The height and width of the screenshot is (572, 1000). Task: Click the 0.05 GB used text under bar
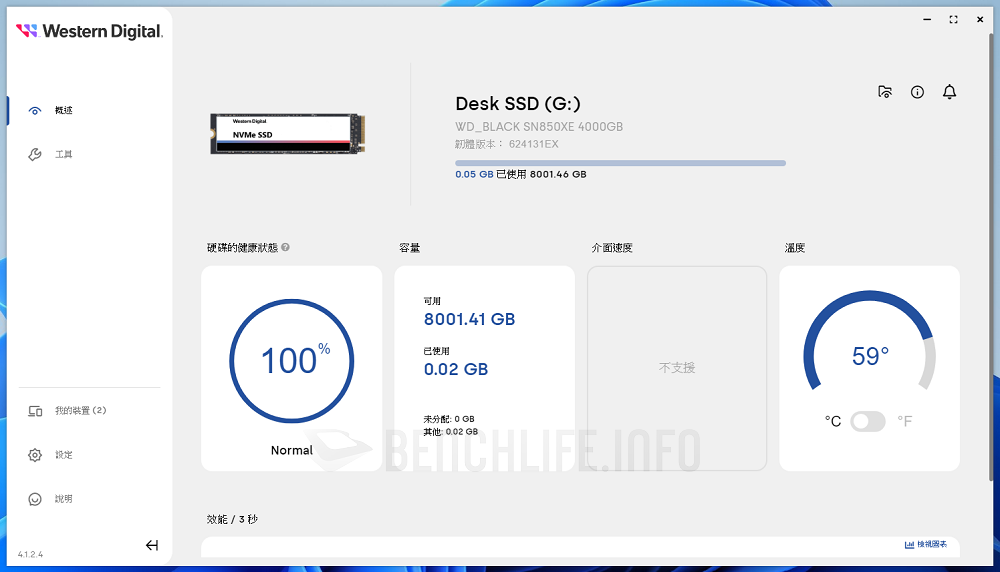point(474,174)
